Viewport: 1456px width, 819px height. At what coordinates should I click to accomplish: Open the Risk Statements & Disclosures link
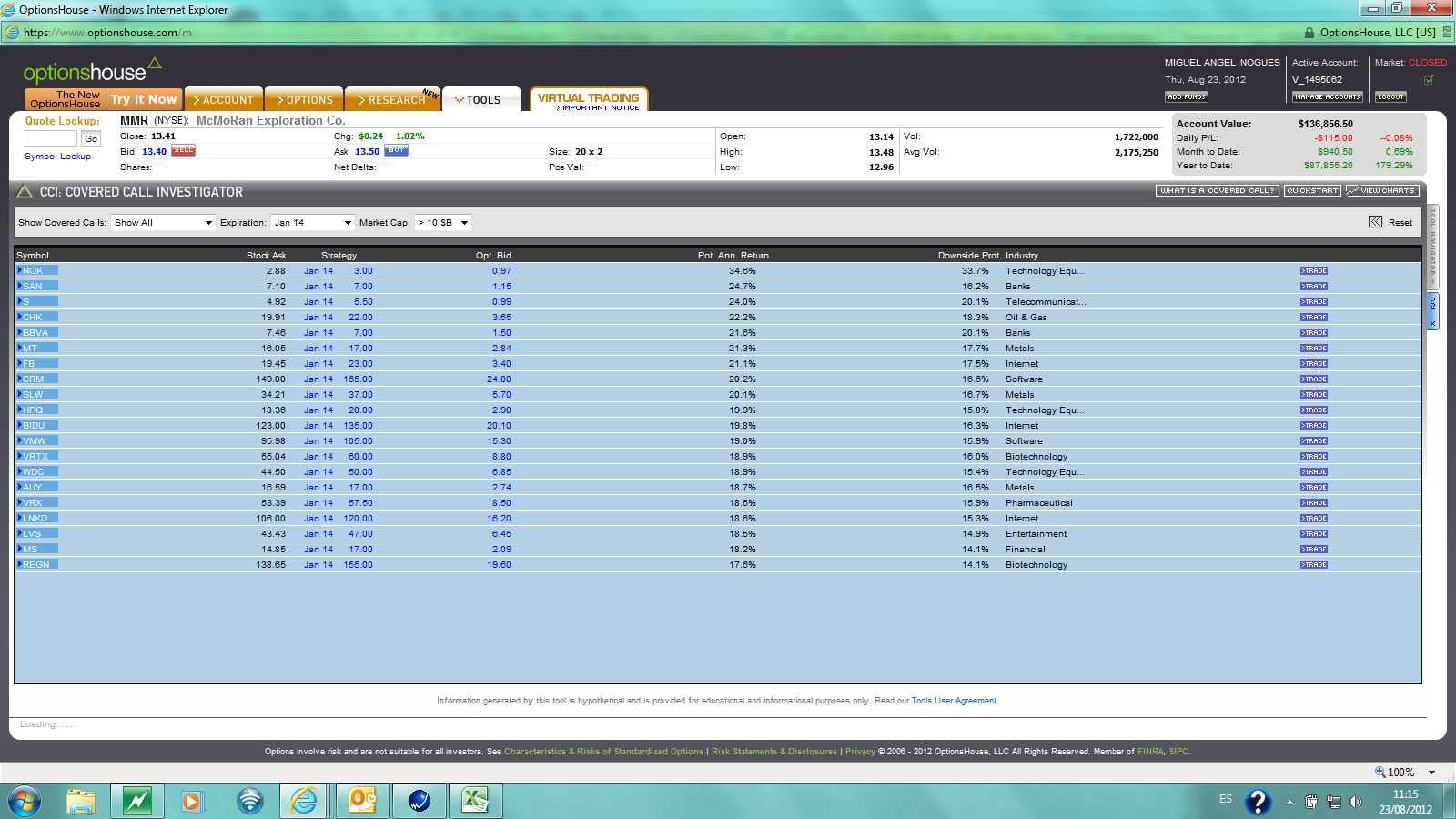pos(774,752)
